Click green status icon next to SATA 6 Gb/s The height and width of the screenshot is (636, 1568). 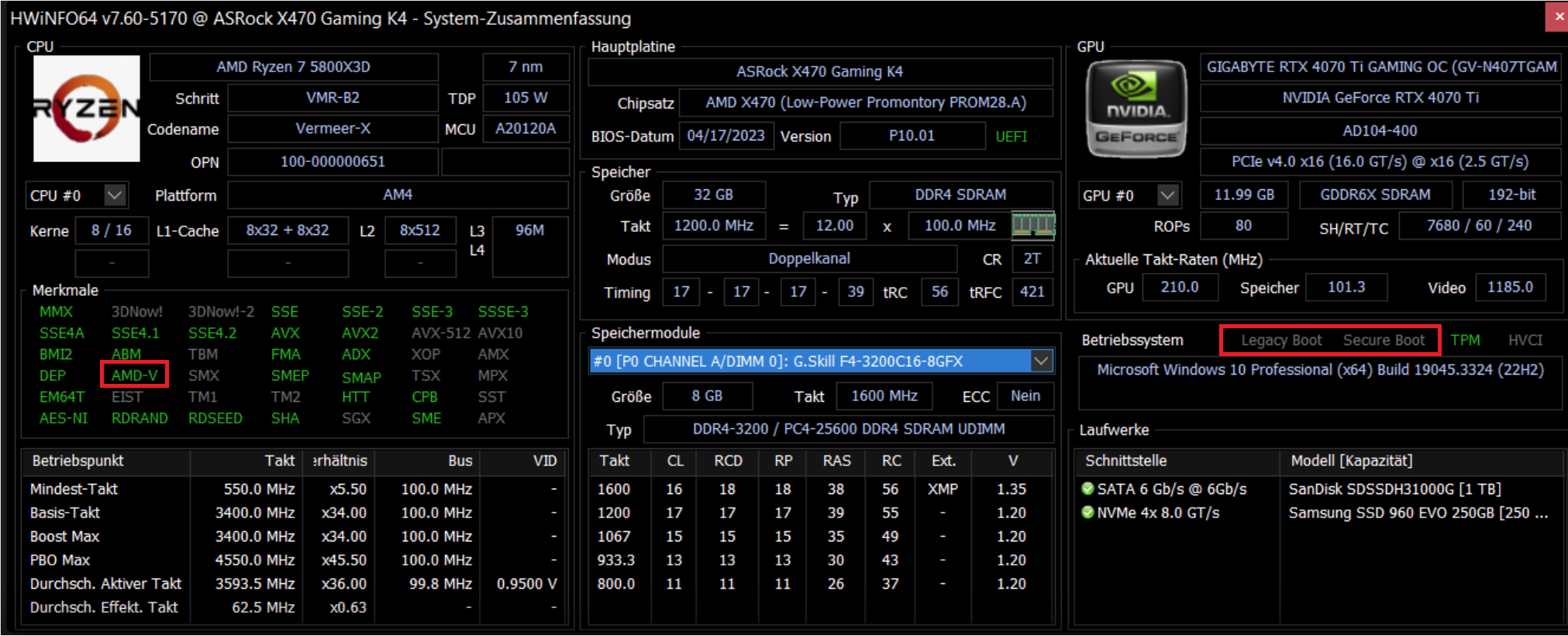click(x=1087, y=489)
